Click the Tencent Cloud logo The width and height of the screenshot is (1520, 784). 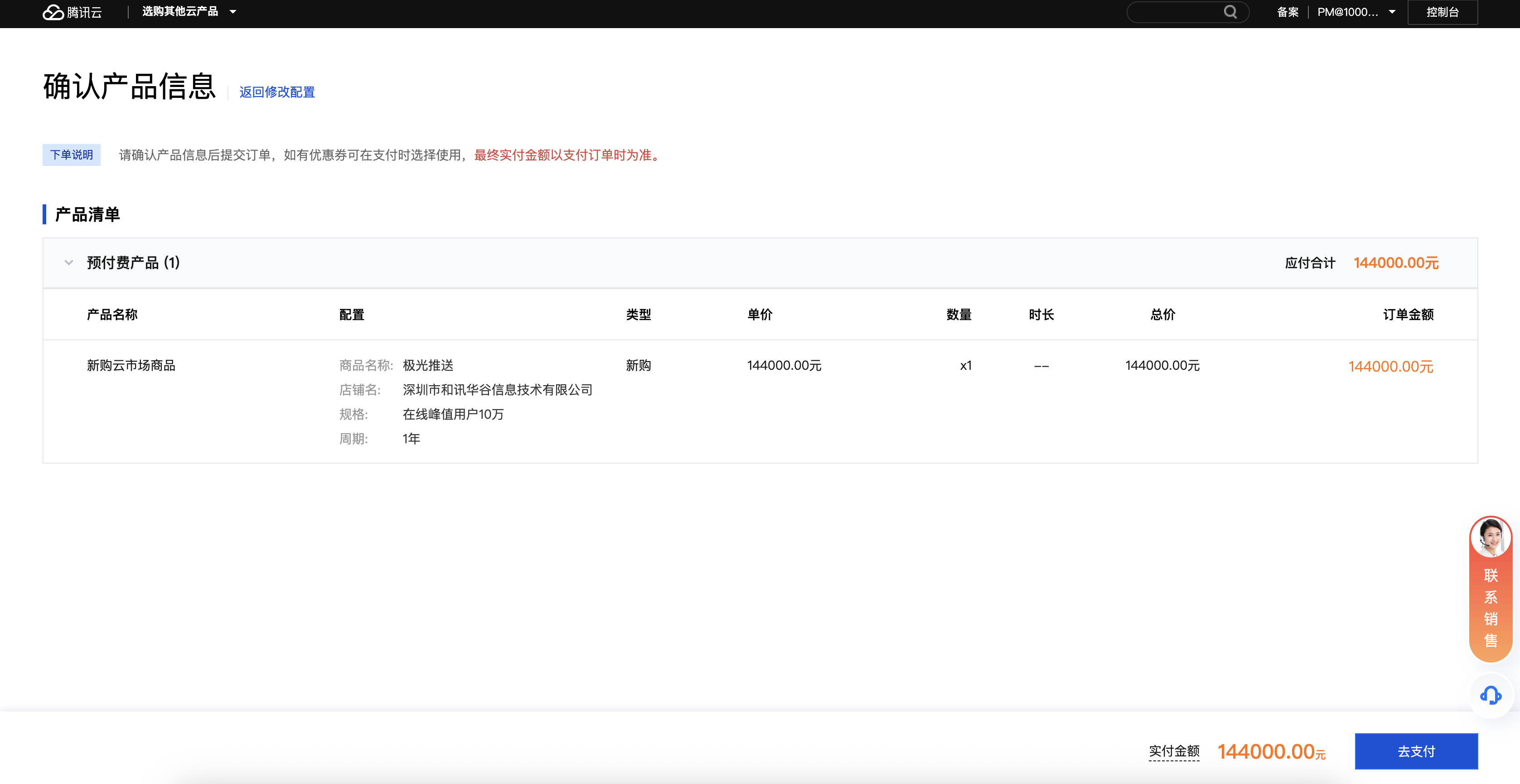click(72, 12)
